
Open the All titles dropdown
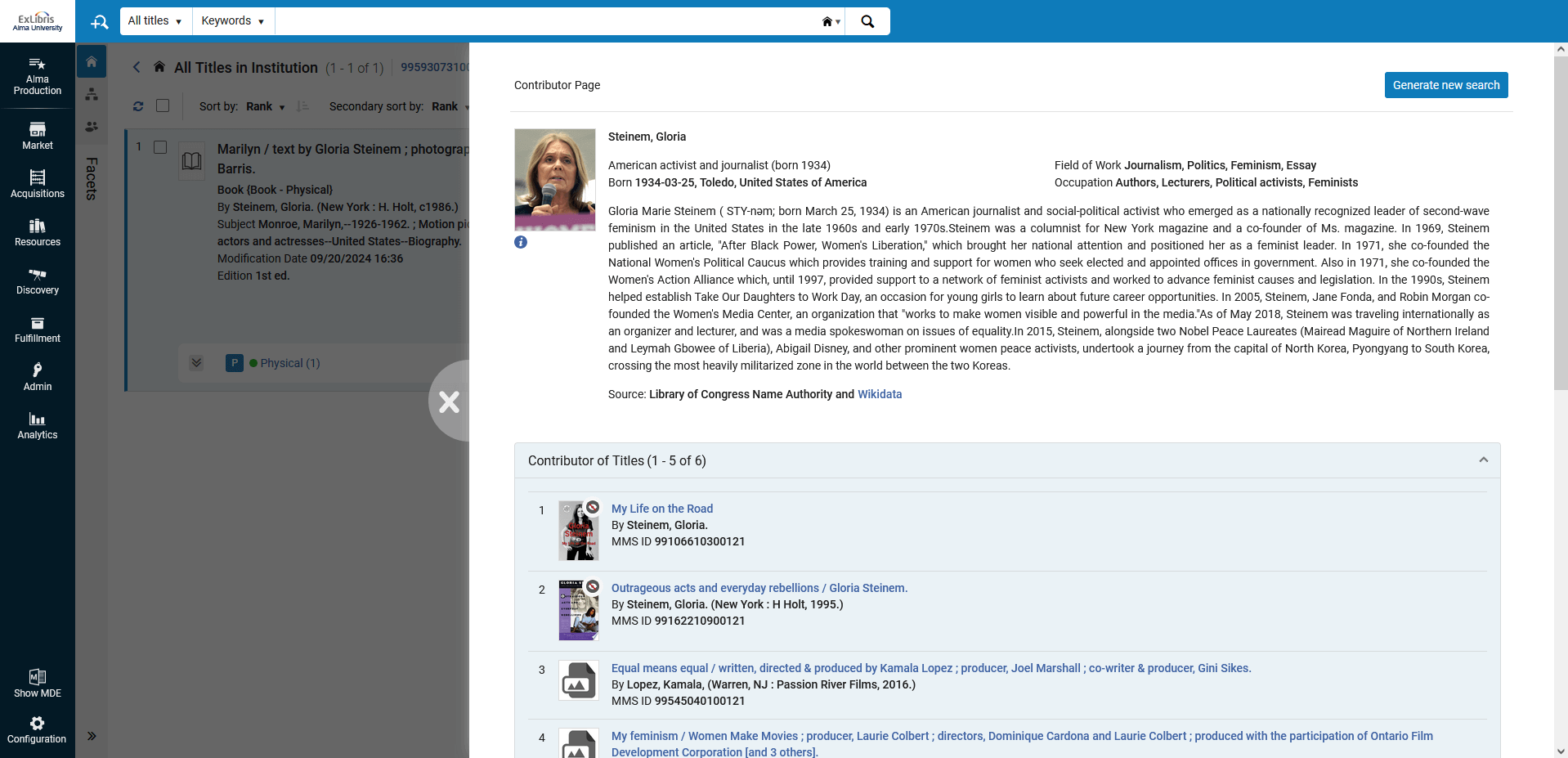155,21
